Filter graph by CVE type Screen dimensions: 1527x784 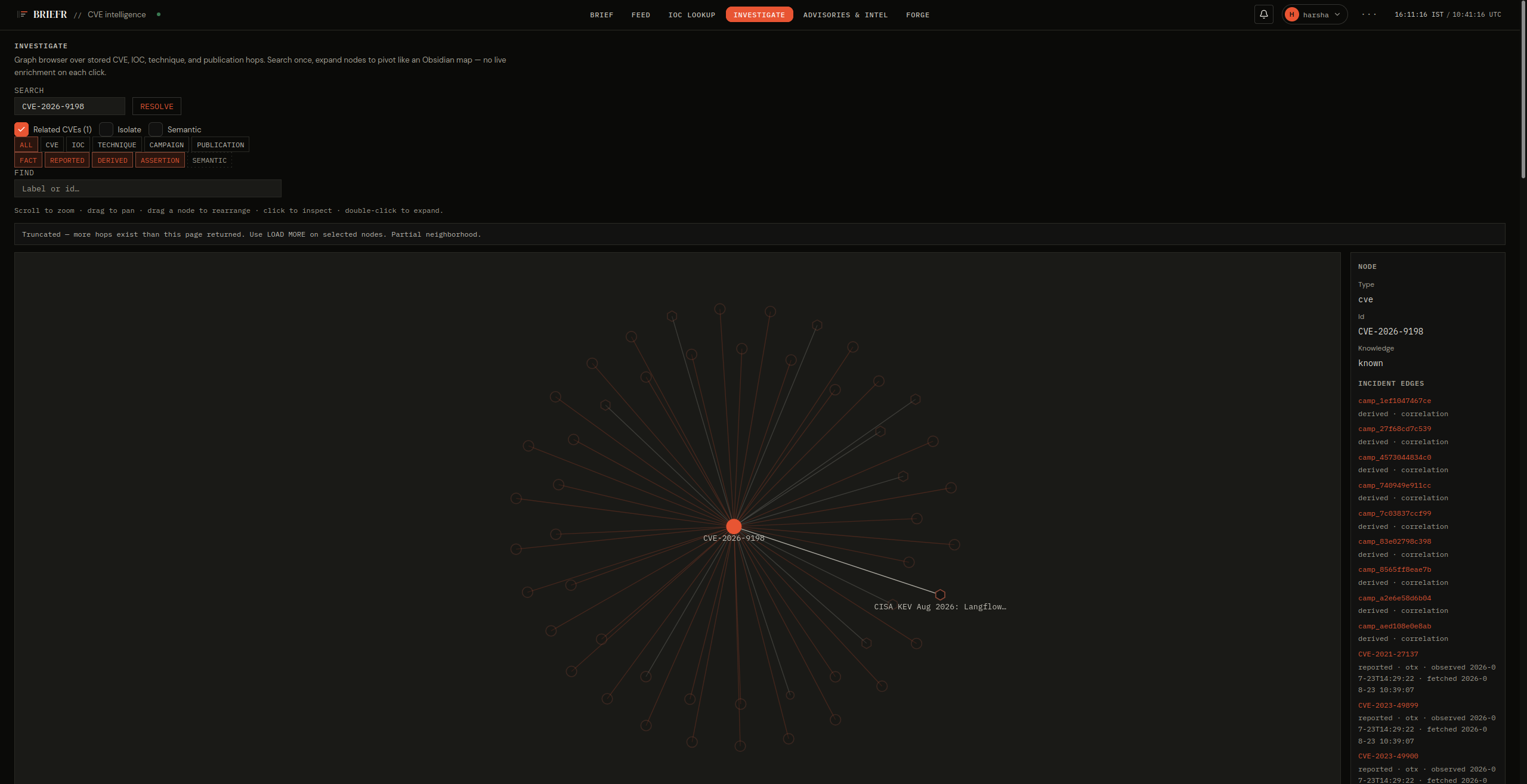pyautogui.click(x=52, y=145)
